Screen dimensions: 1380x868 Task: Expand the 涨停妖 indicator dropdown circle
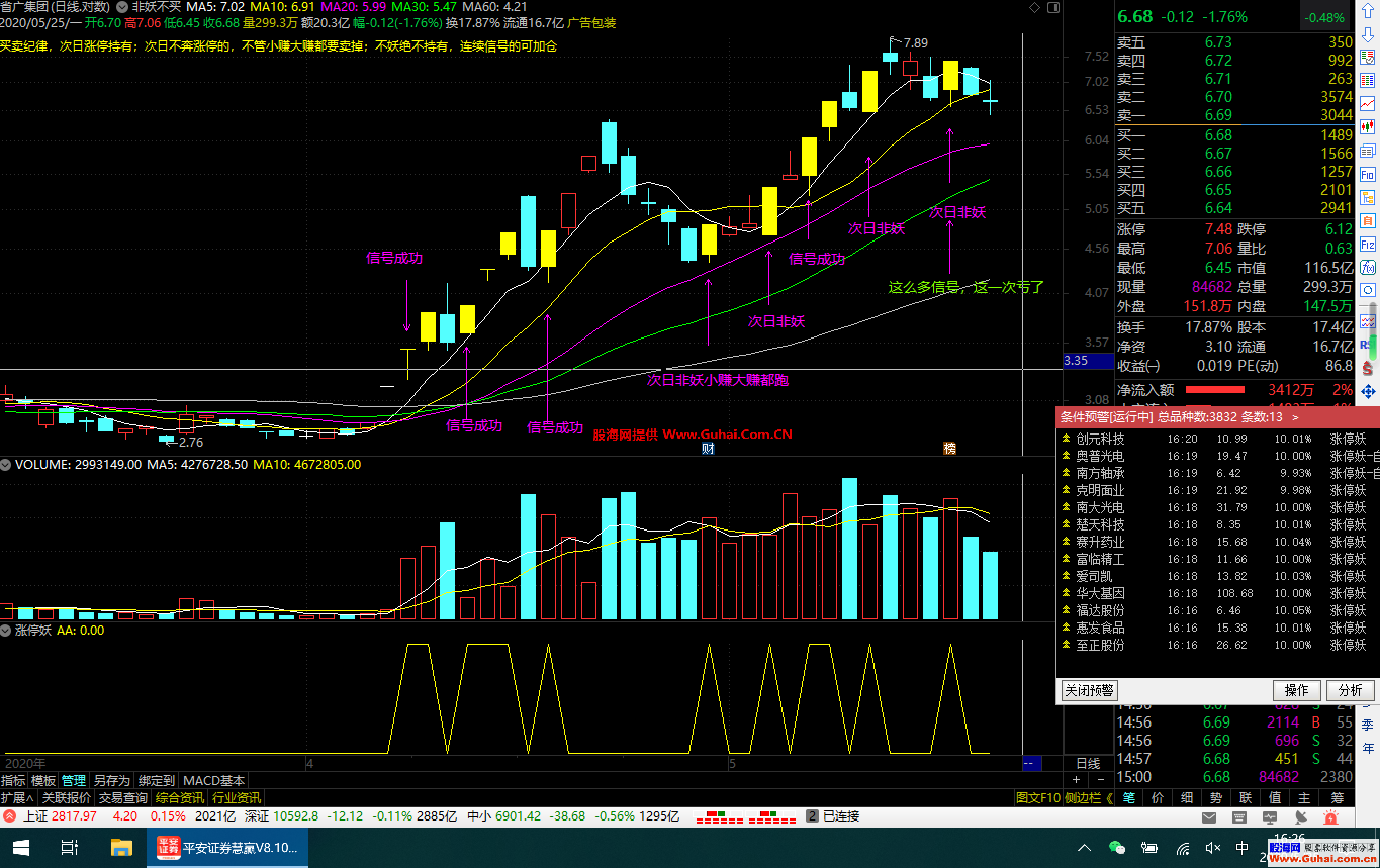click(x=6, y=630)
